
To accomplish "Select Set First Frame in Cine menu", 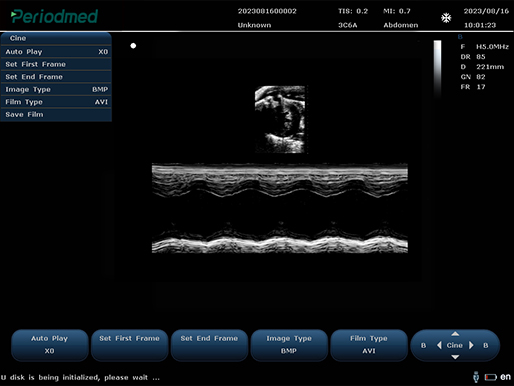I will (x=56, y=64).
